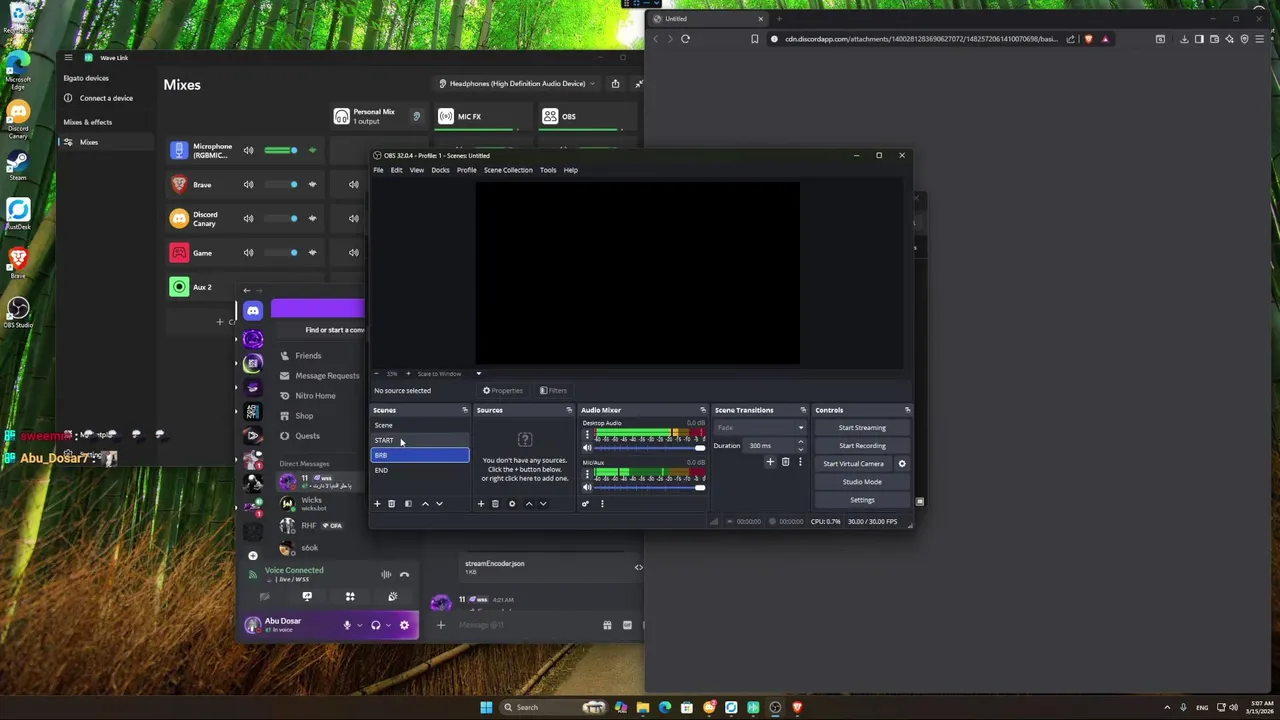Image resolution: width=1280 pixels, height=720 pixels.
Task: Add a scene transition with plus icon
Action: tap(770, 462)
